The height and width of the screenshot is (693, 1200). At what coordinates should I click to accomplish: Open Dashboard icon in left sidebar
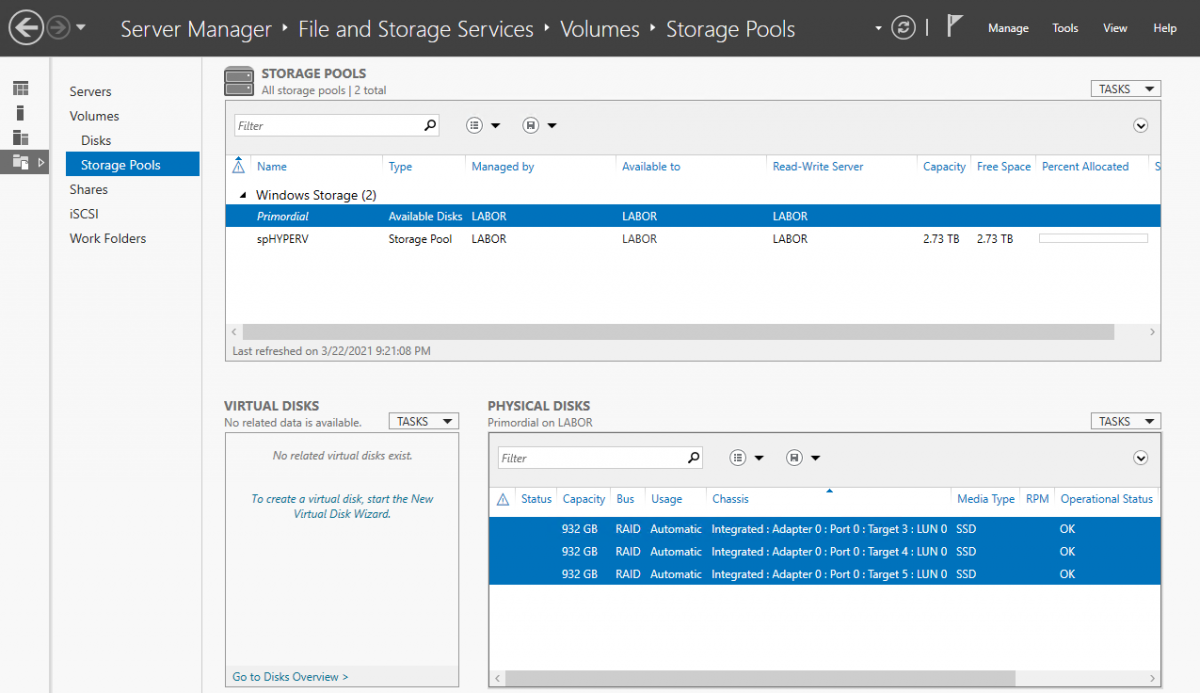21,90
